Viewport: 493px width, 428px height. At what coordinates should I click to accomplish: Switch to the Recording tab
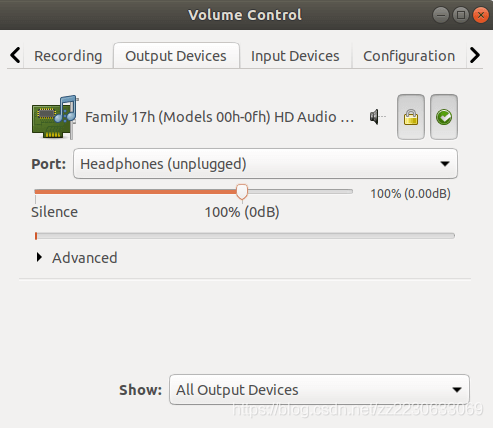(x=68, y=56)
